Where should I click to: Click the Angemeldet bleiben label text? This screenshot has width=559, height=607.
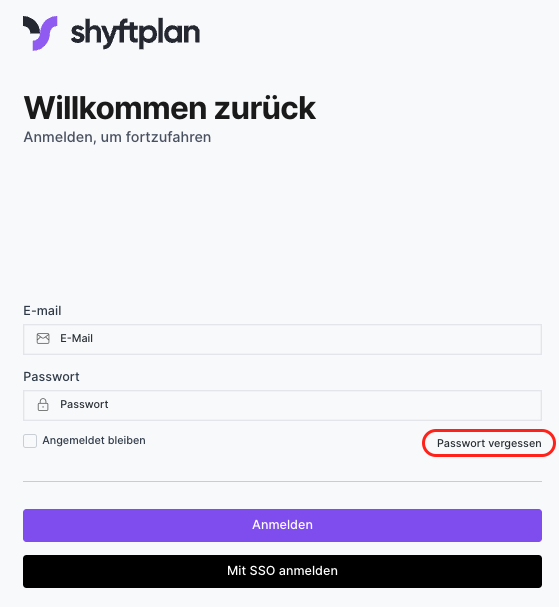coord(94,441)
